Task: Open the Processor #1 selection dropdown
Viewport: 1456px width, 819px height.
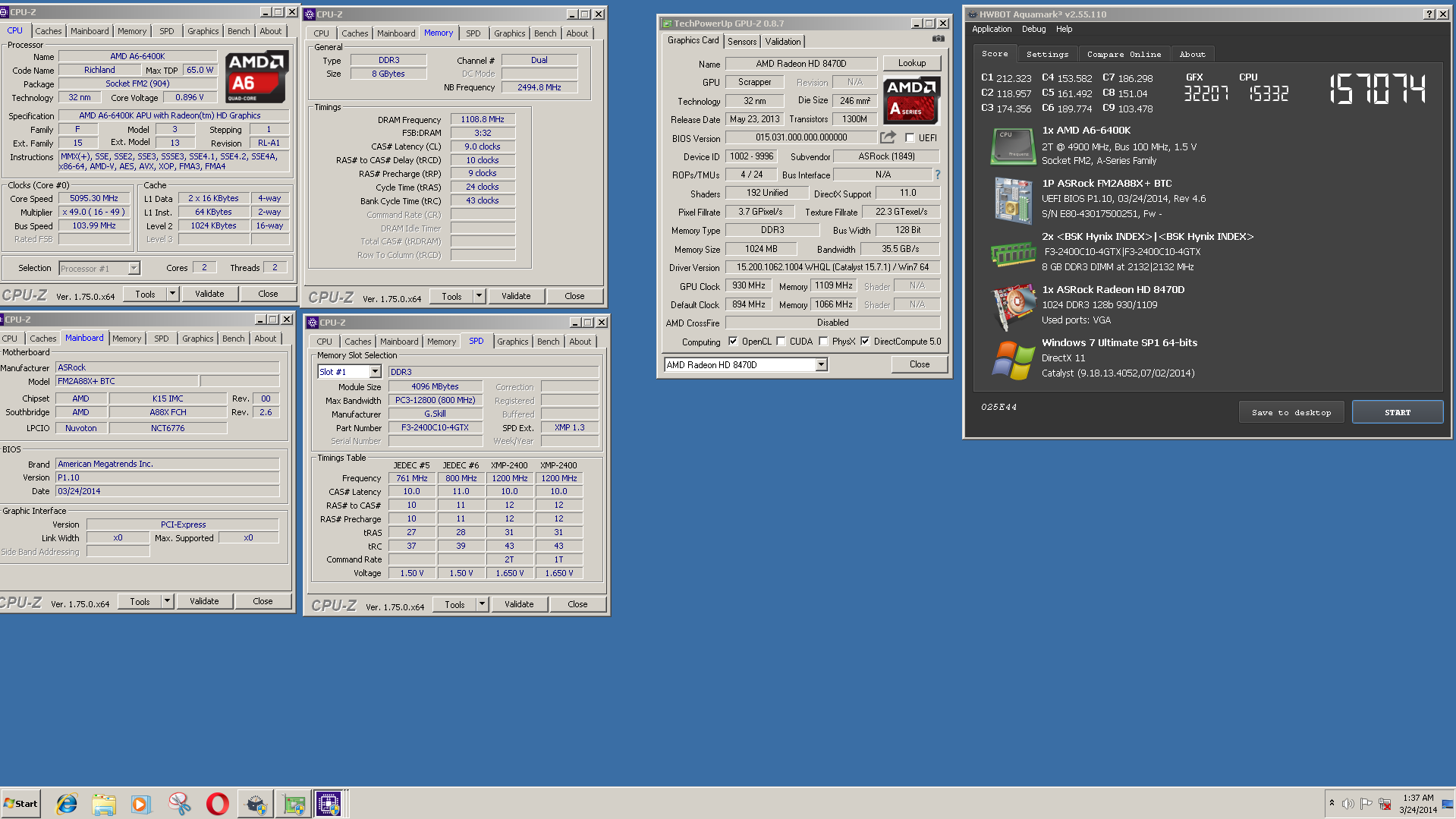Action: (134, 268)
